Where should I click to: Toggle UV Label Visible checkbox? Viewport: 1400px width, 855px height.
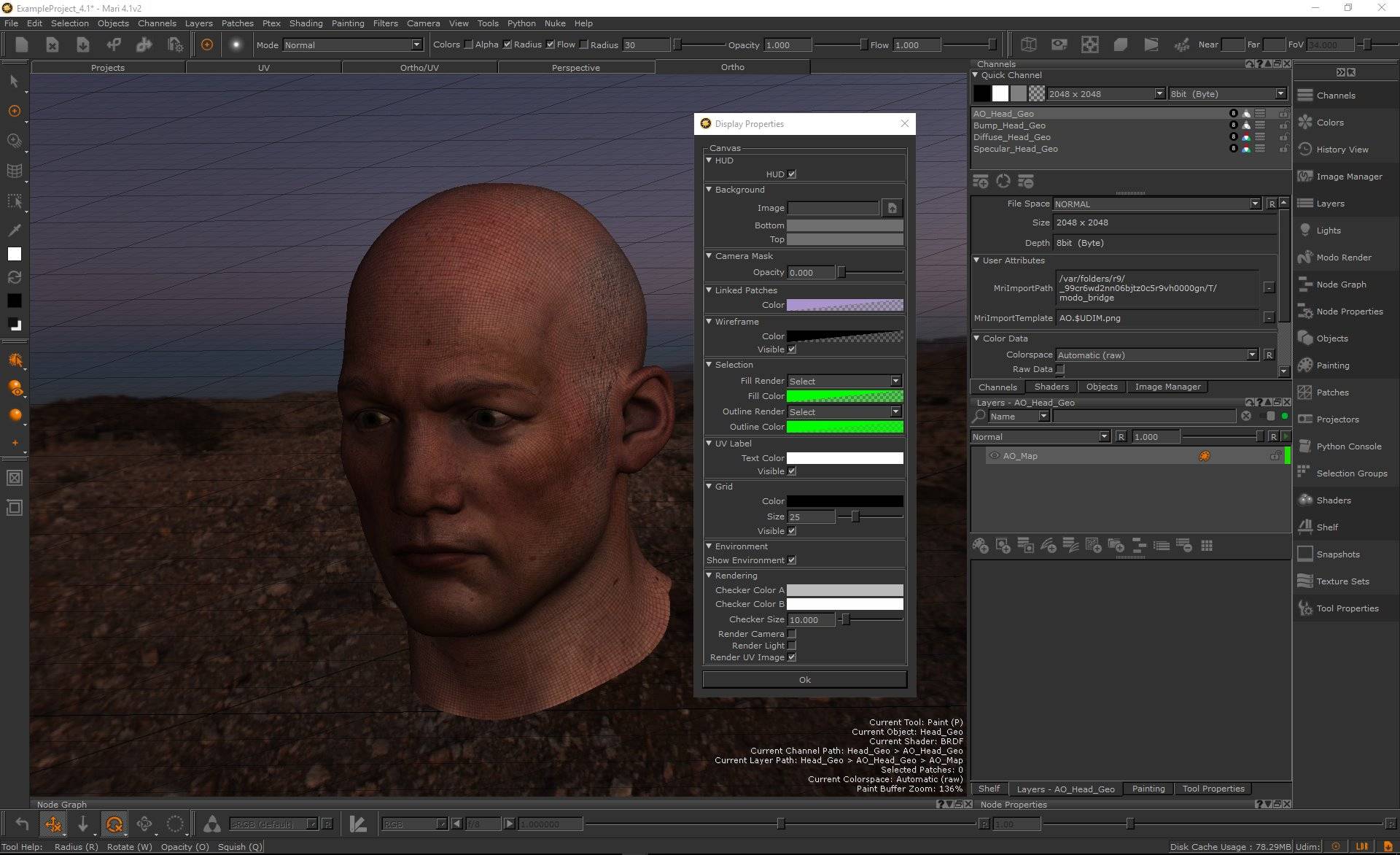coord(792,471)
